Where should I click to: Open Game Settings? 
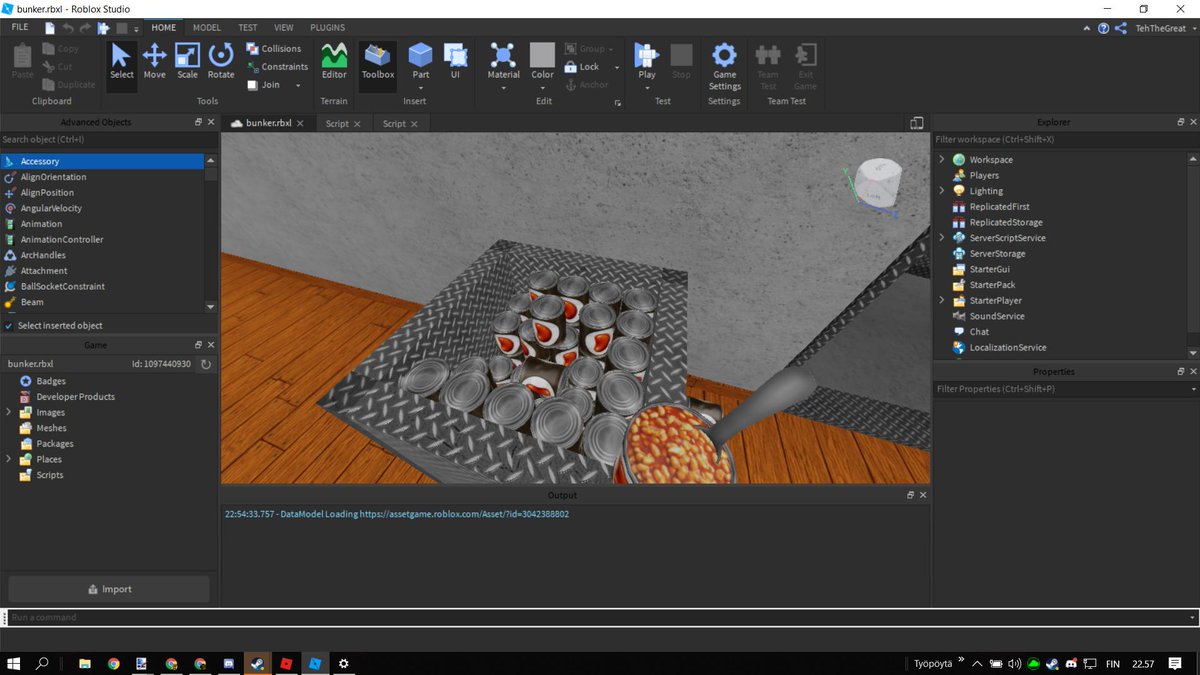pos(724,66)
